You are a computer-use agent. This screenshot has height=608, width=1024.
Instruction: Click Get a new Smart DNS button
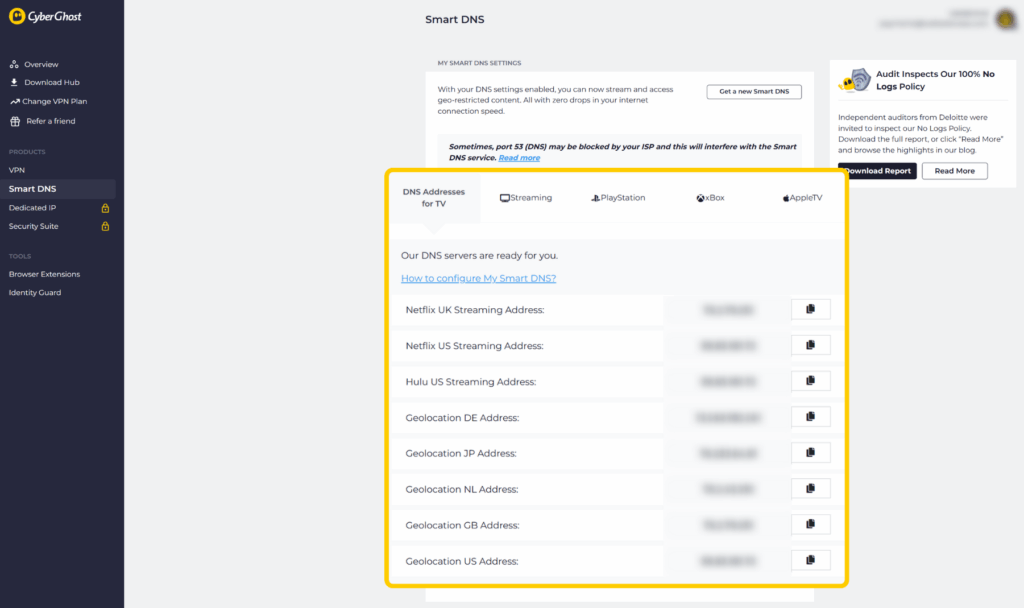(x=753, y=92)
